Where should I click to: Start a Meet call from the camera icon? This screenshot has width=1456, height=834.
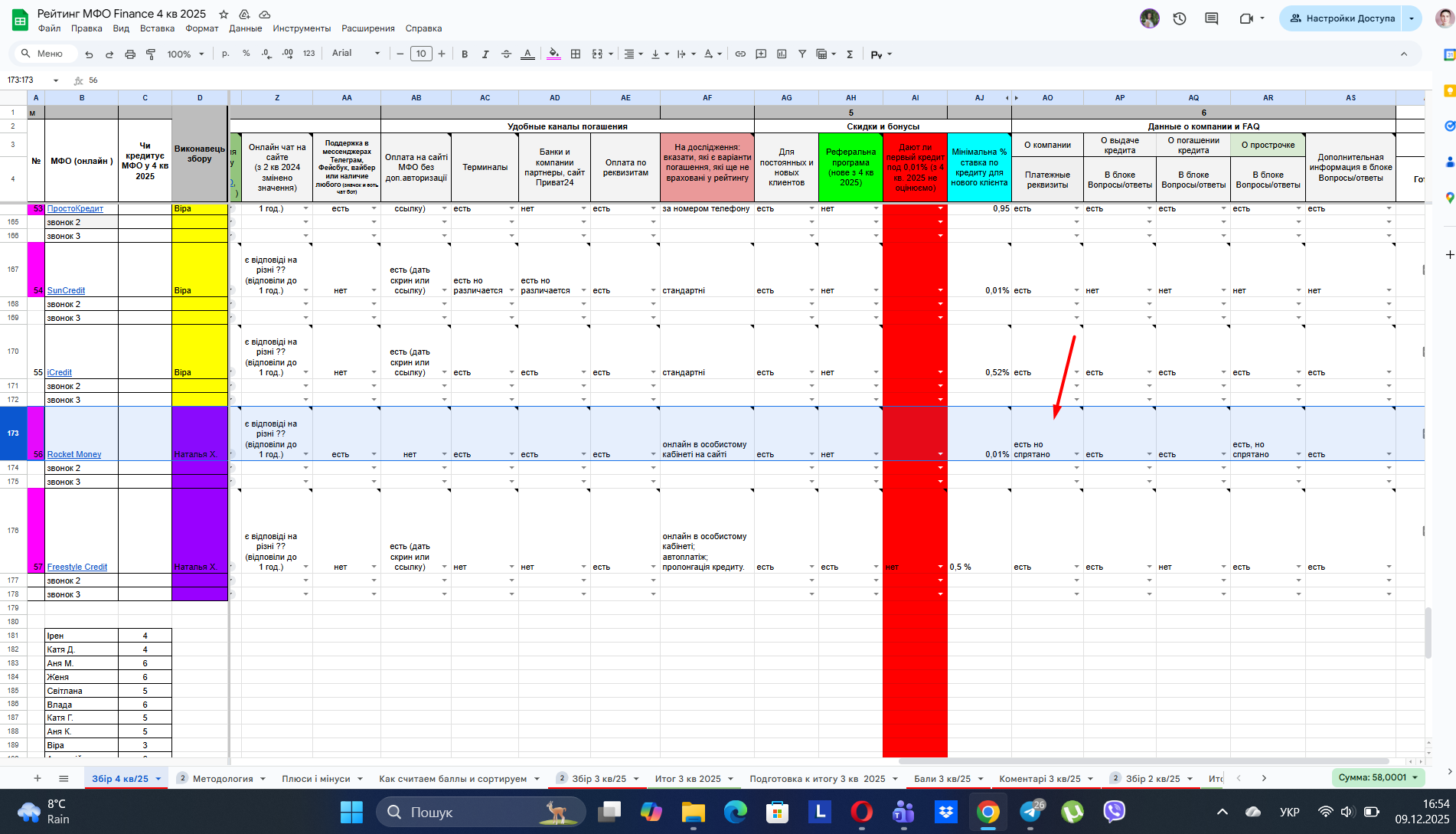click(x=1246, y=18)
